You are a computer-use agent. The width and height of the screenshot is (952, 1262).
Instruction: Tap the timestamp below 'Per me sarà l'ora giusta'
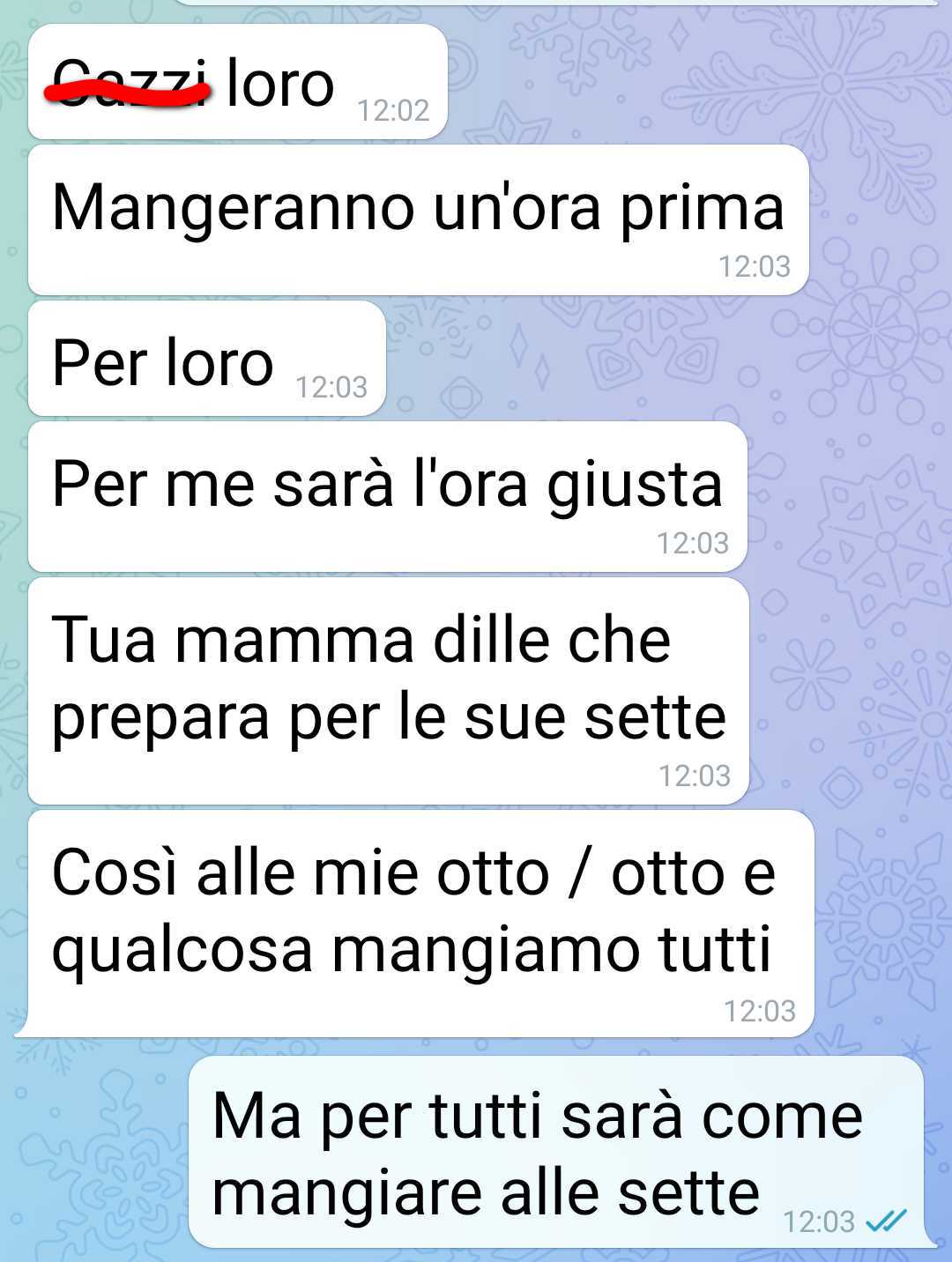(x=693, y=543)
